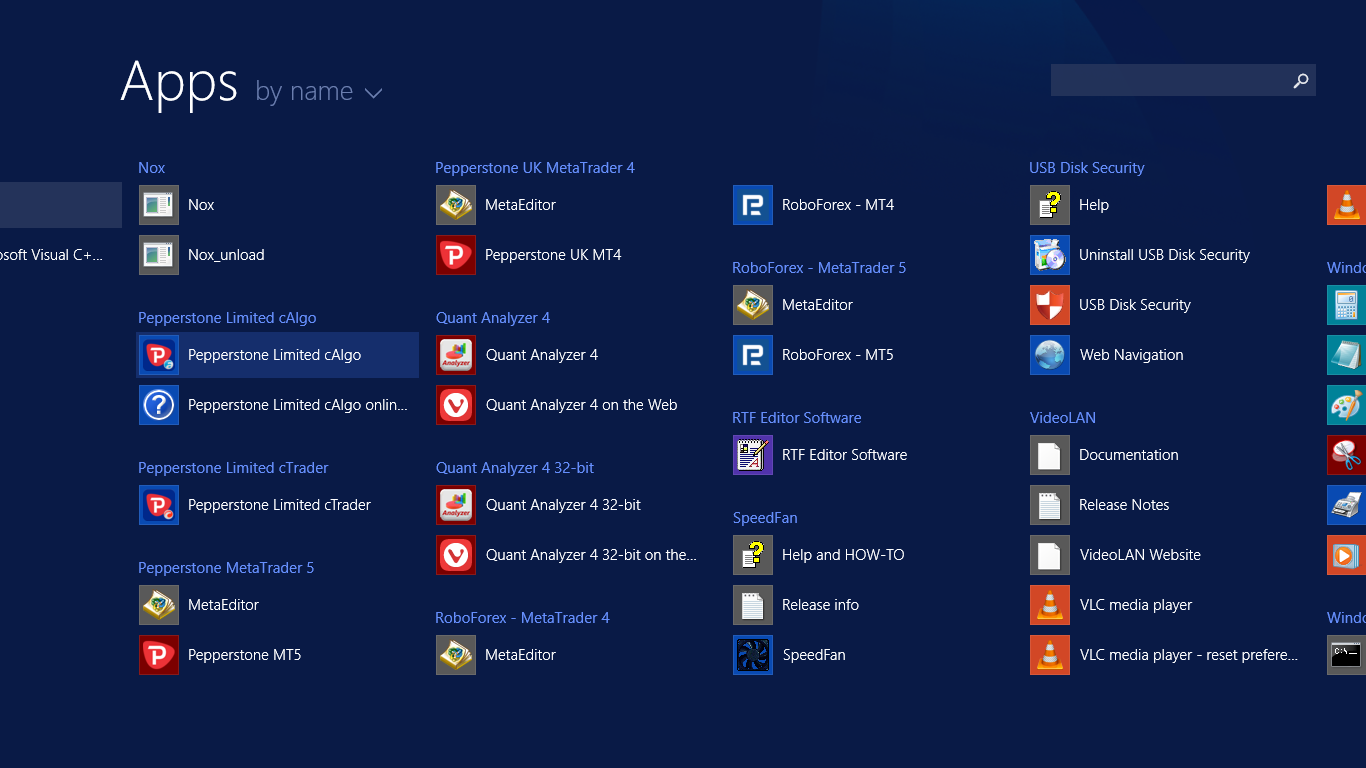Click inside the Apps search field

click(1168, 80)
